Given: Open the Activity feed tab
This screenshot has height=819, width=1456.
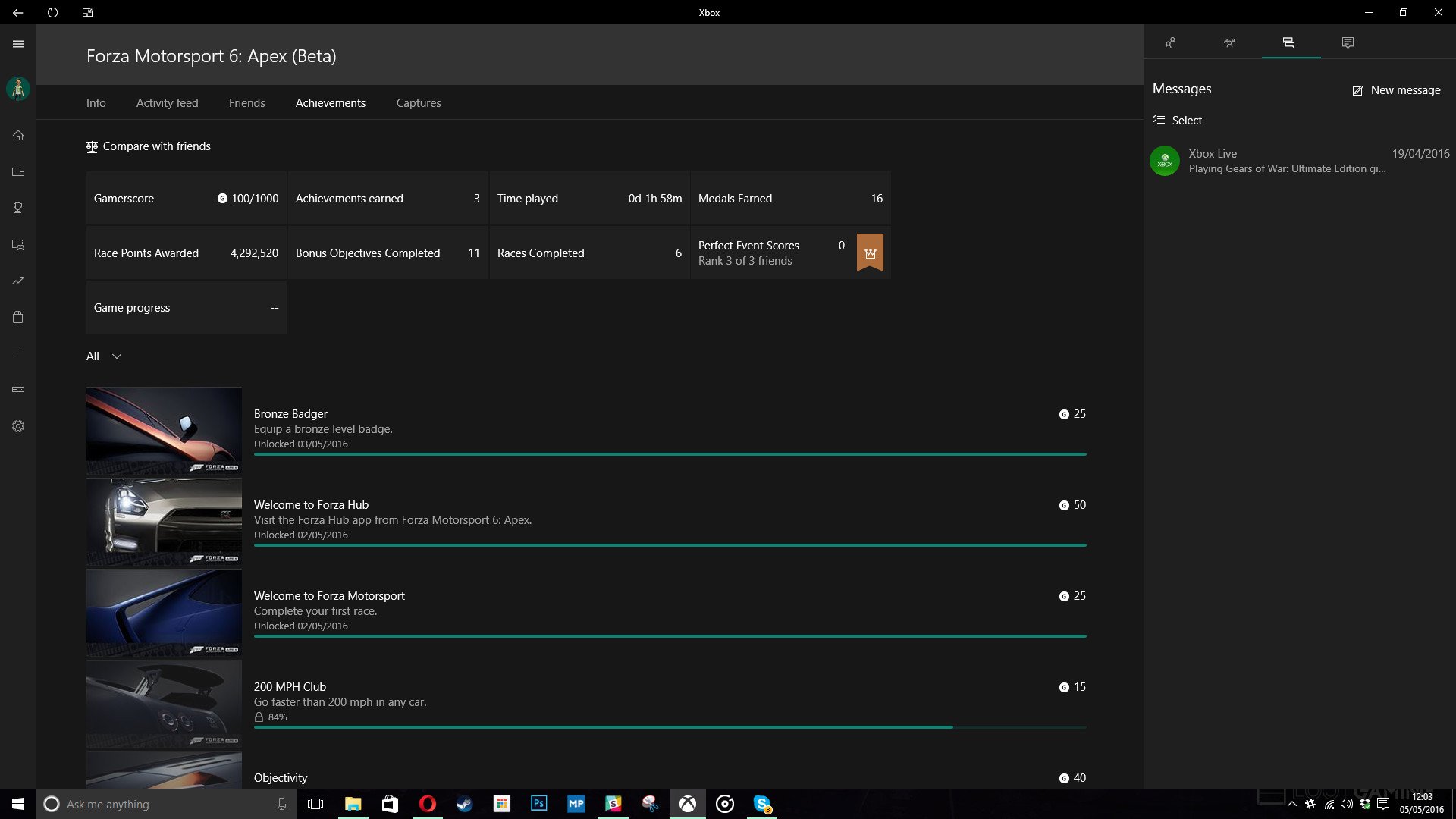Looking at the screenshot, I should [167, 103].
